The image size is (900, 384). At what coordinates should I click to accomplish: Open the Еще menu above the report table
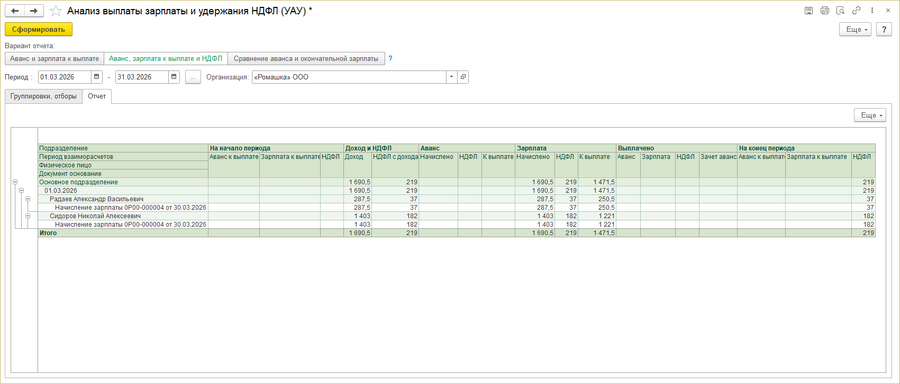point(871,115)
